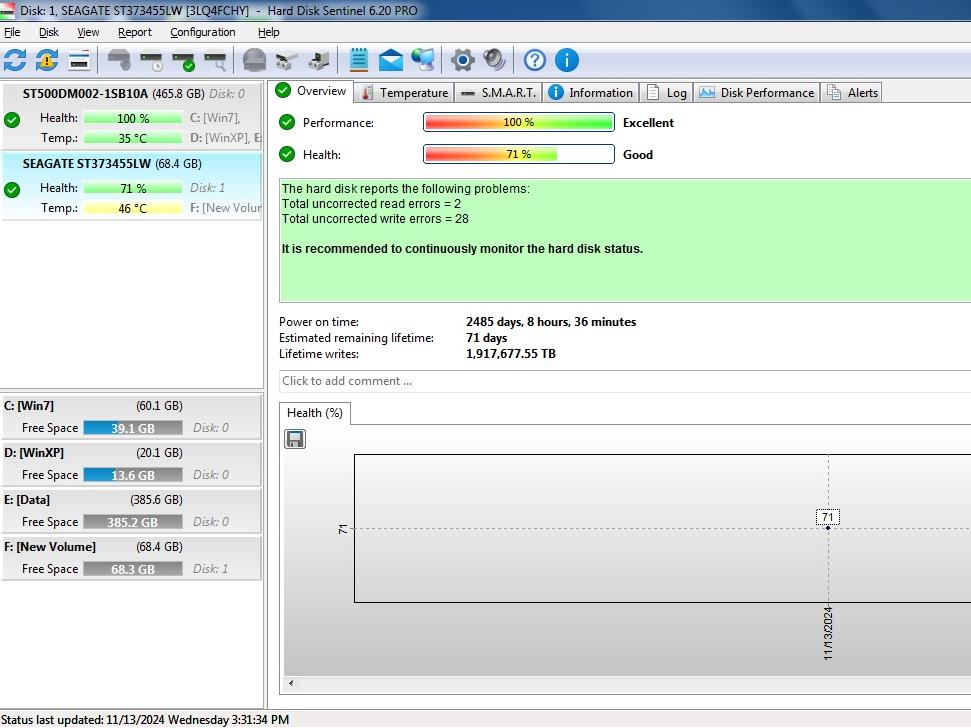Save the health graph using floppy icon

pos(295,439)
